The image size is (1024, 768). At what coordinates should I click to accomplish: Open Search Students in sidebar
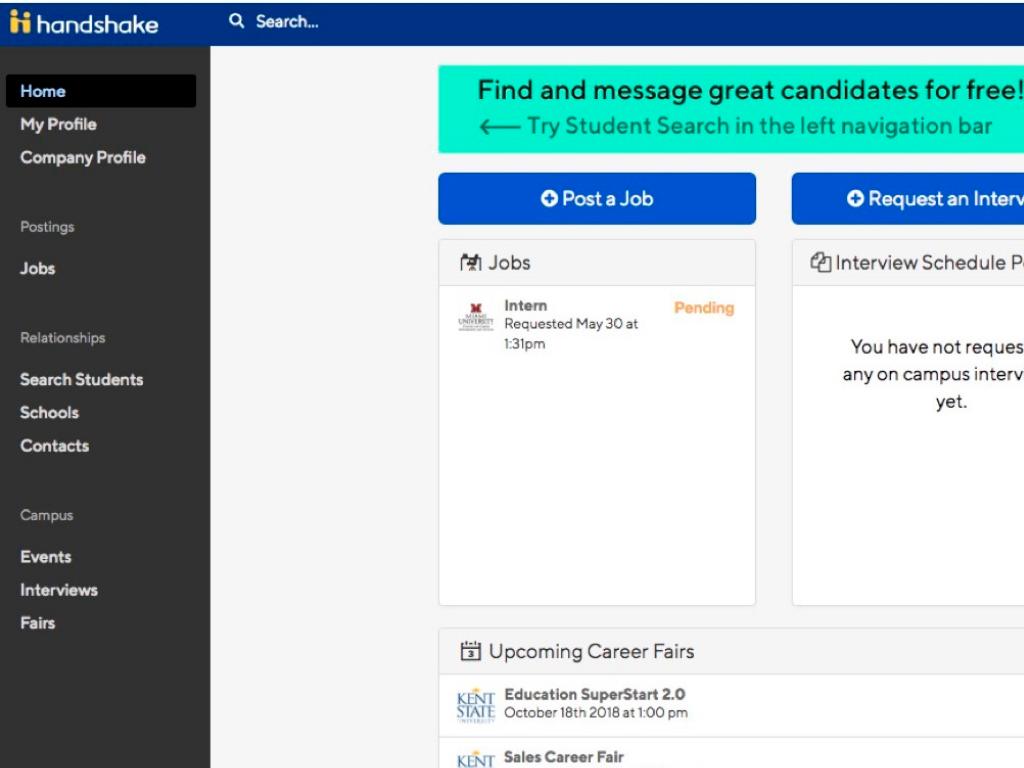coord(81,379)
